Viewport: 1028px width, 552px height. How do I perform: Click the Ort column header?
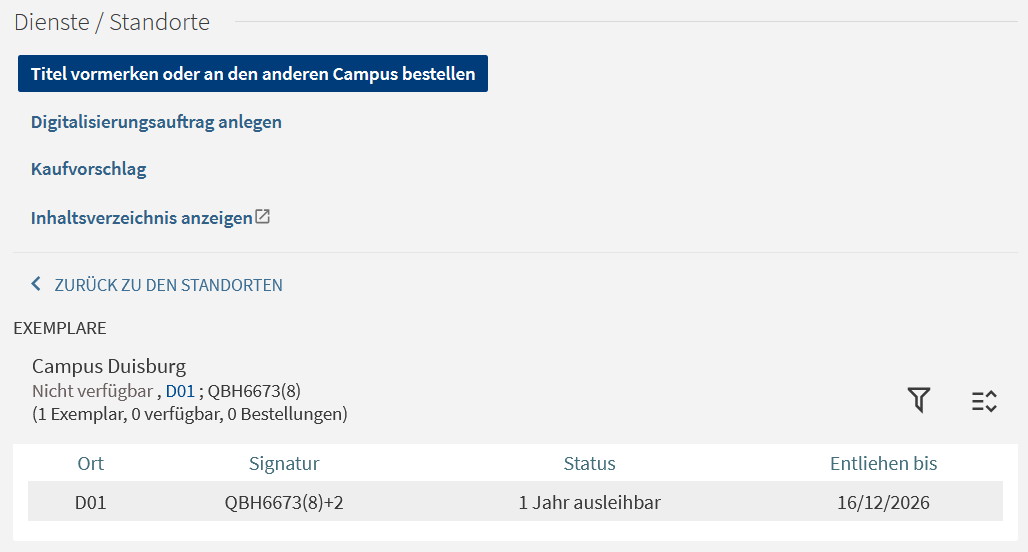pos(91,463)
